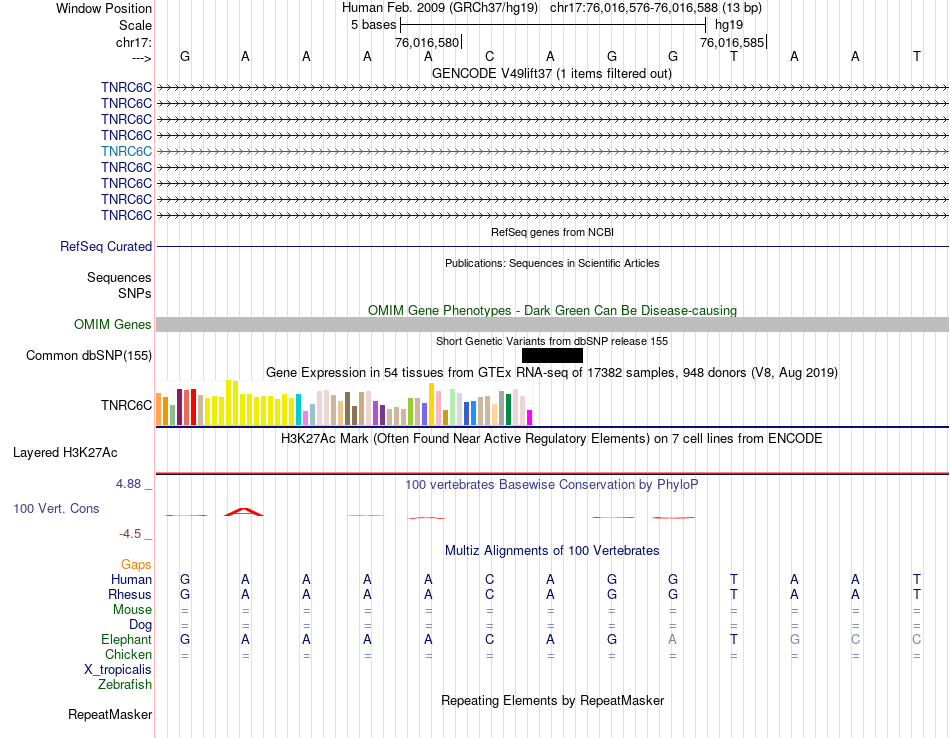Click the Mouse alignment row label
This screenshot has width=950, height=738.
132,610
